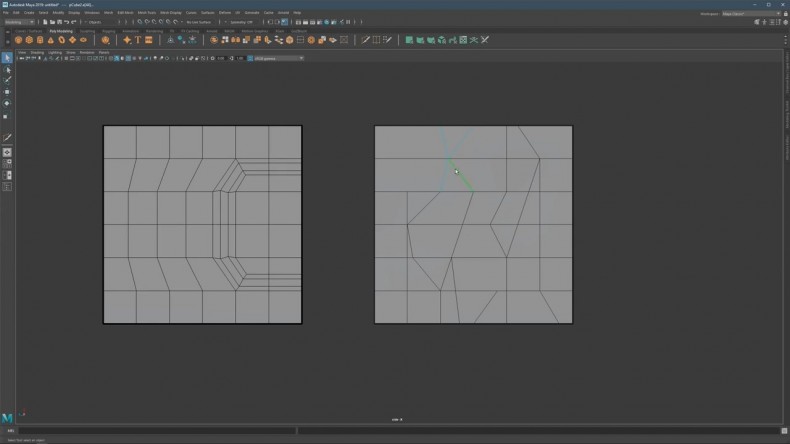This screenshot has width=790, height=444.
Task: Open the panel Shading menu
Action: (37, 52)
